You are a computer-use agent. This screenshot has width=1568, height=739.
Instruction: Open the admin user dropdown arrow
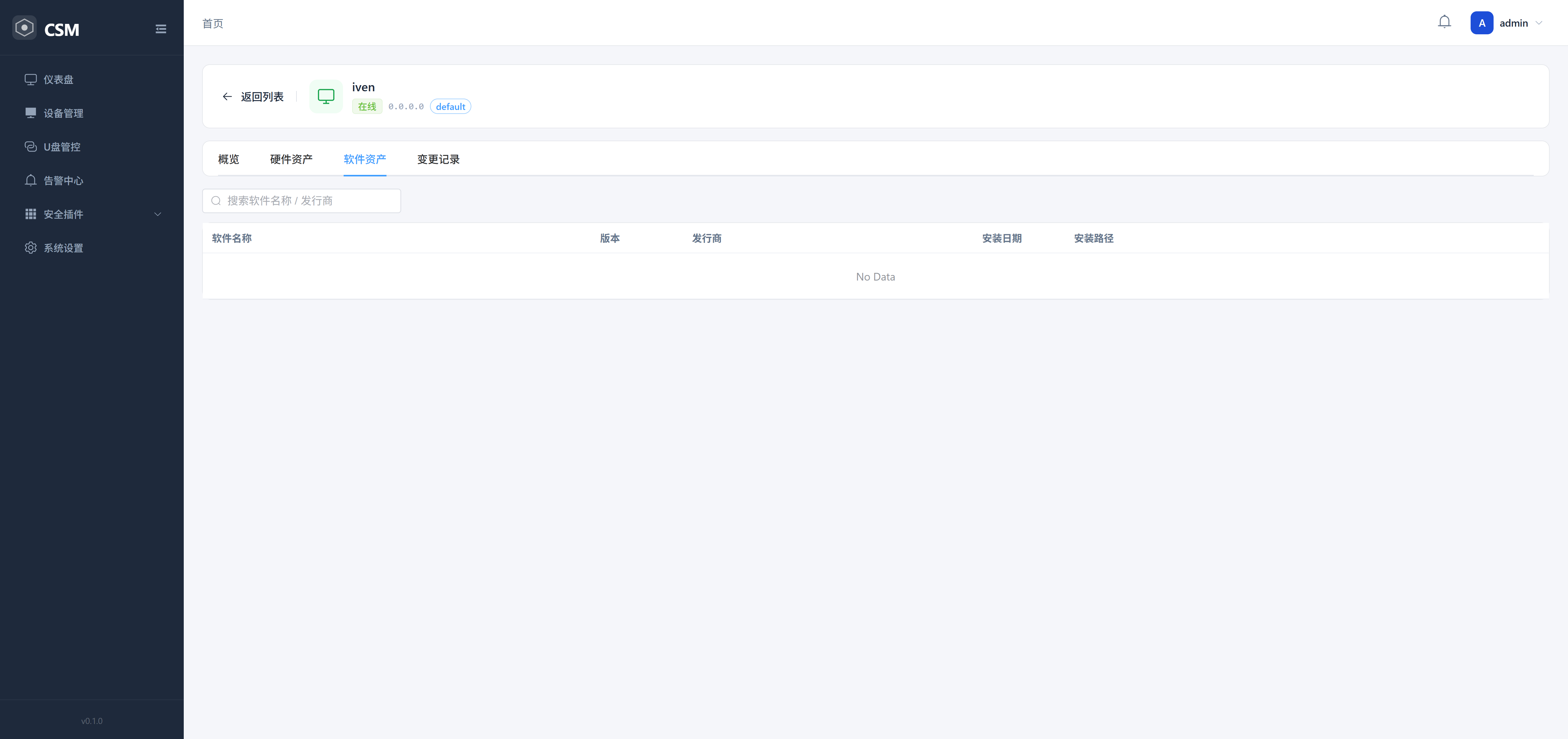[x=1539, y=23]
